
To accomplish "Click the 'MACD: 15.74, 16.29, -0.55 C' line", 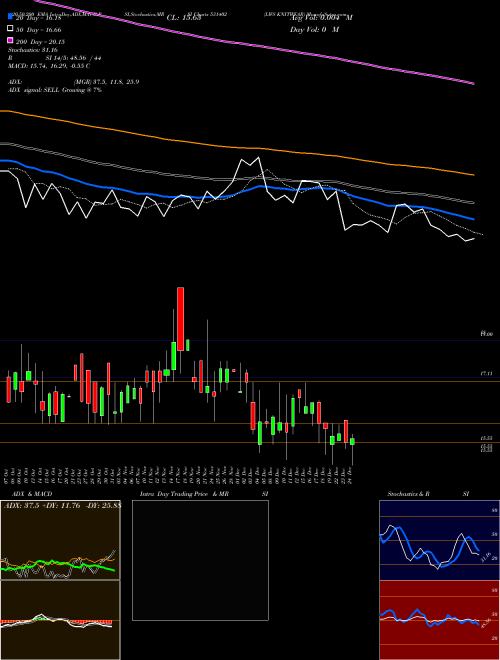I will click(49, 66).
